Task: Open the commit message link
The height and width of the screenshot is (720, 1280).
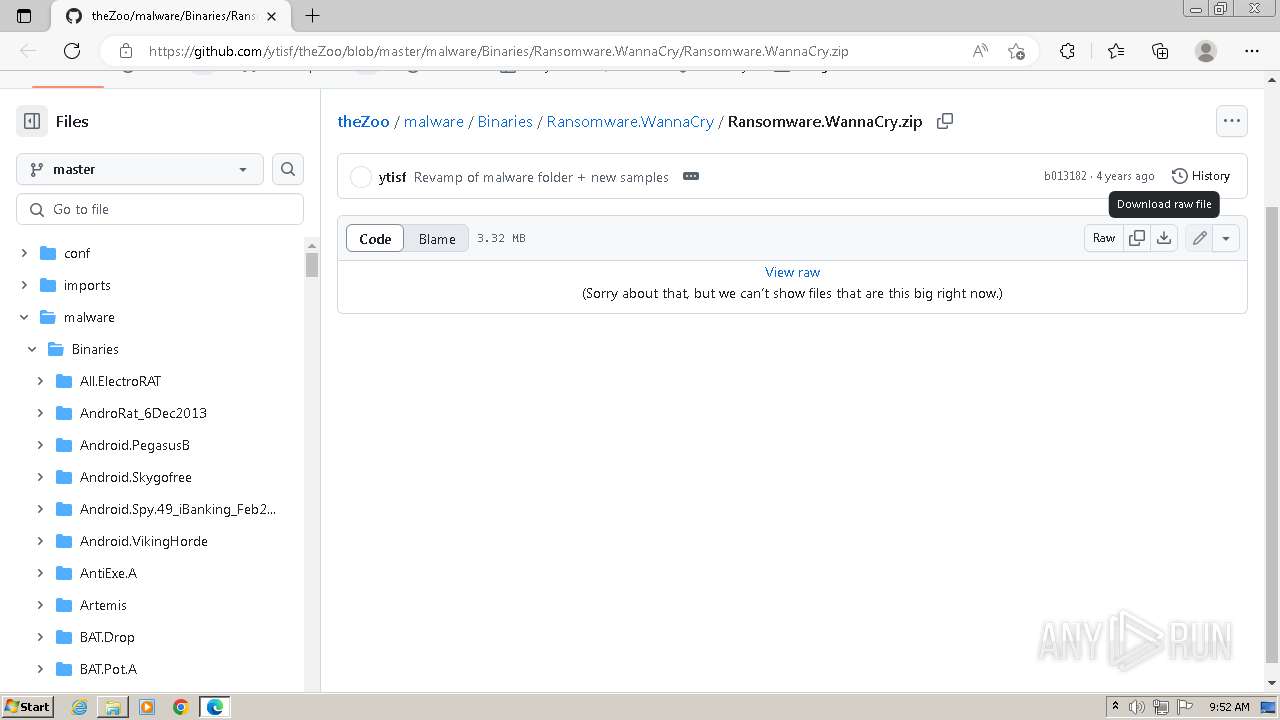Action: pos(541,177)
